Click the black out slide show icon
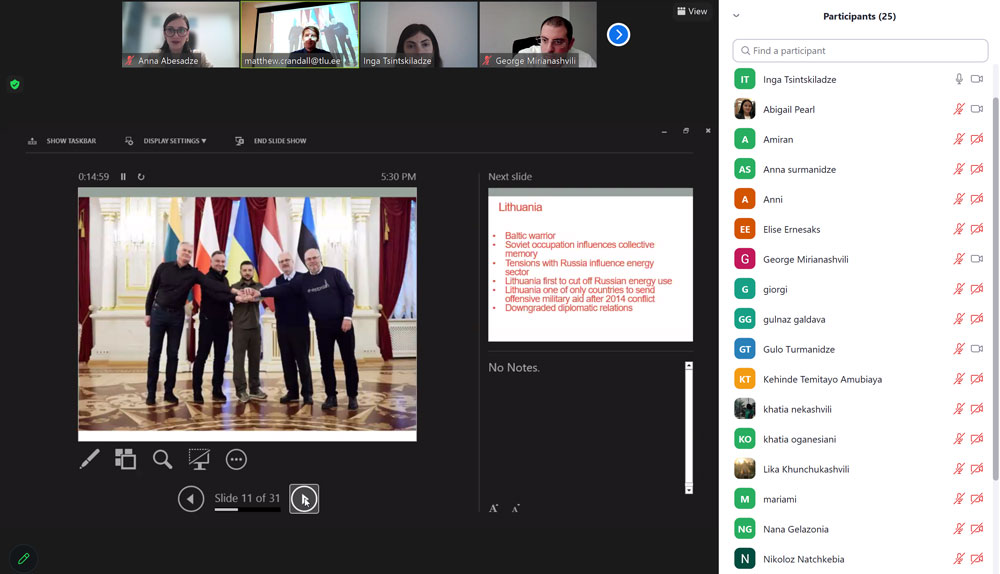Image resolution: width=1000 pixels, height=574 pixels. pos(199,459)
